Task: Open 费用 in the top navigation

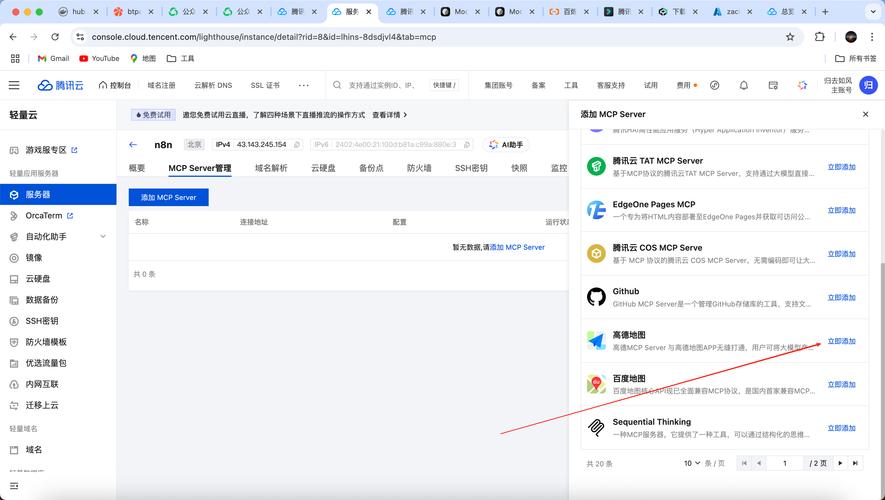Action: [684, 85]
